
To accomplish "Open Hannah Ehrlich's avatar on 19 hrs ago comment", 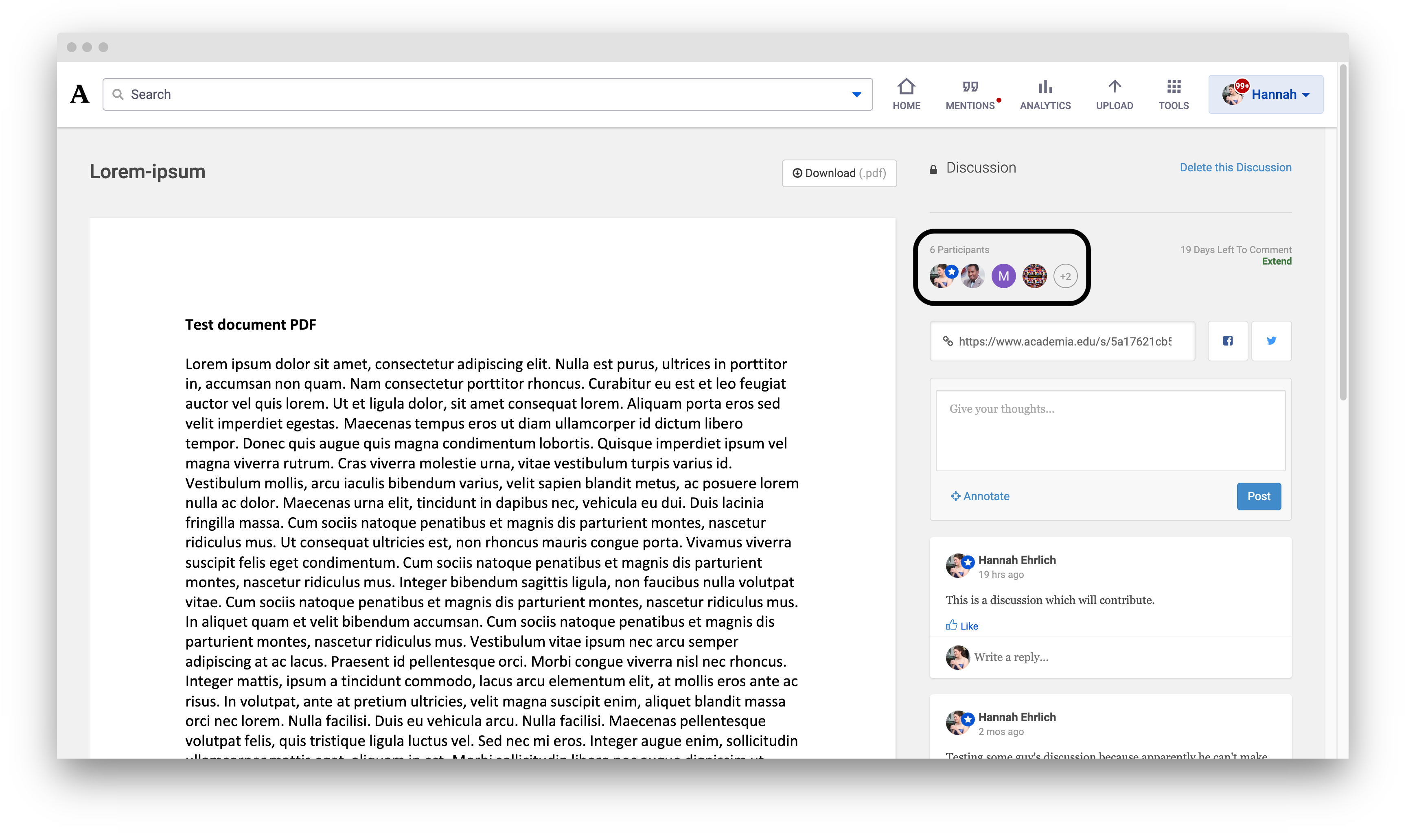I will [958, 565].
